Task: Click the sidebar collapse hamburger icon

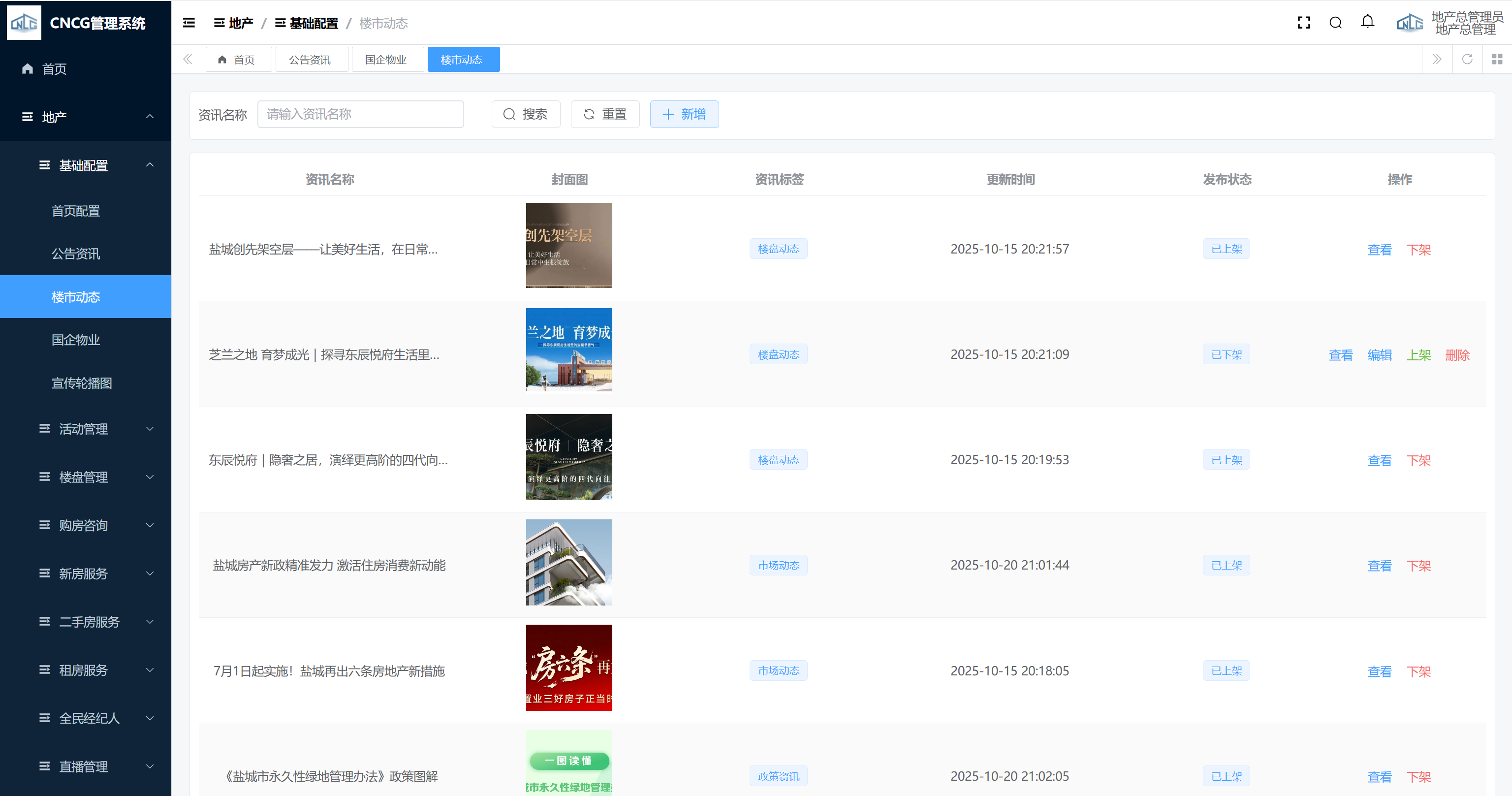Action: (x=189, y=23)
